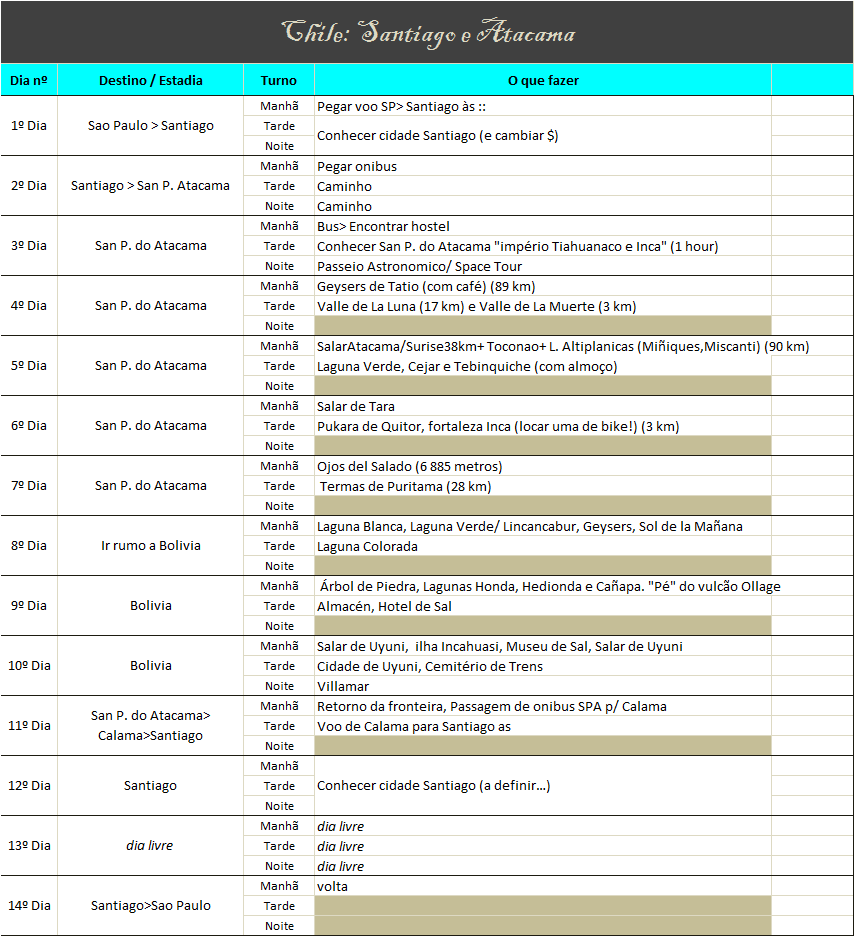Select the 'Dia nº' column header
The height and width of the screenshot is (936, 854).
(x=29, y=81)
